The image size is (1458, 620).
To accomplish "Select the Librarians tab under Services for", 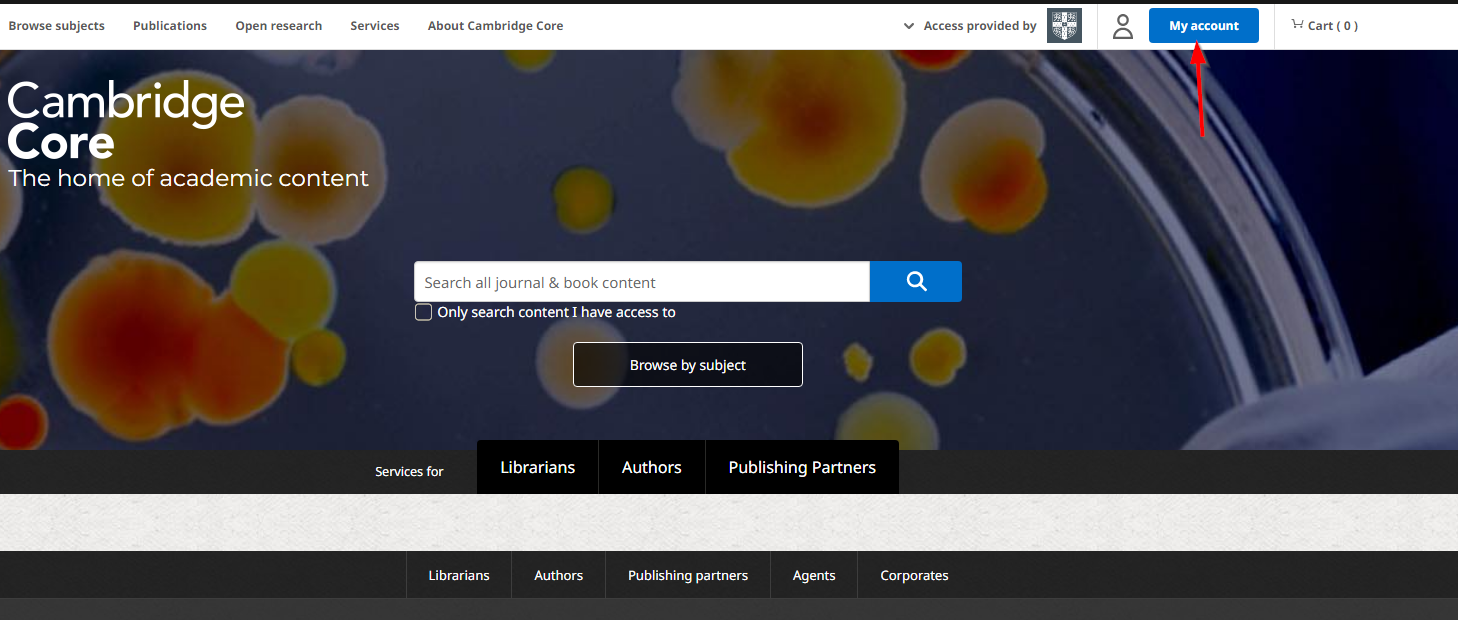I will coord(538,467).
